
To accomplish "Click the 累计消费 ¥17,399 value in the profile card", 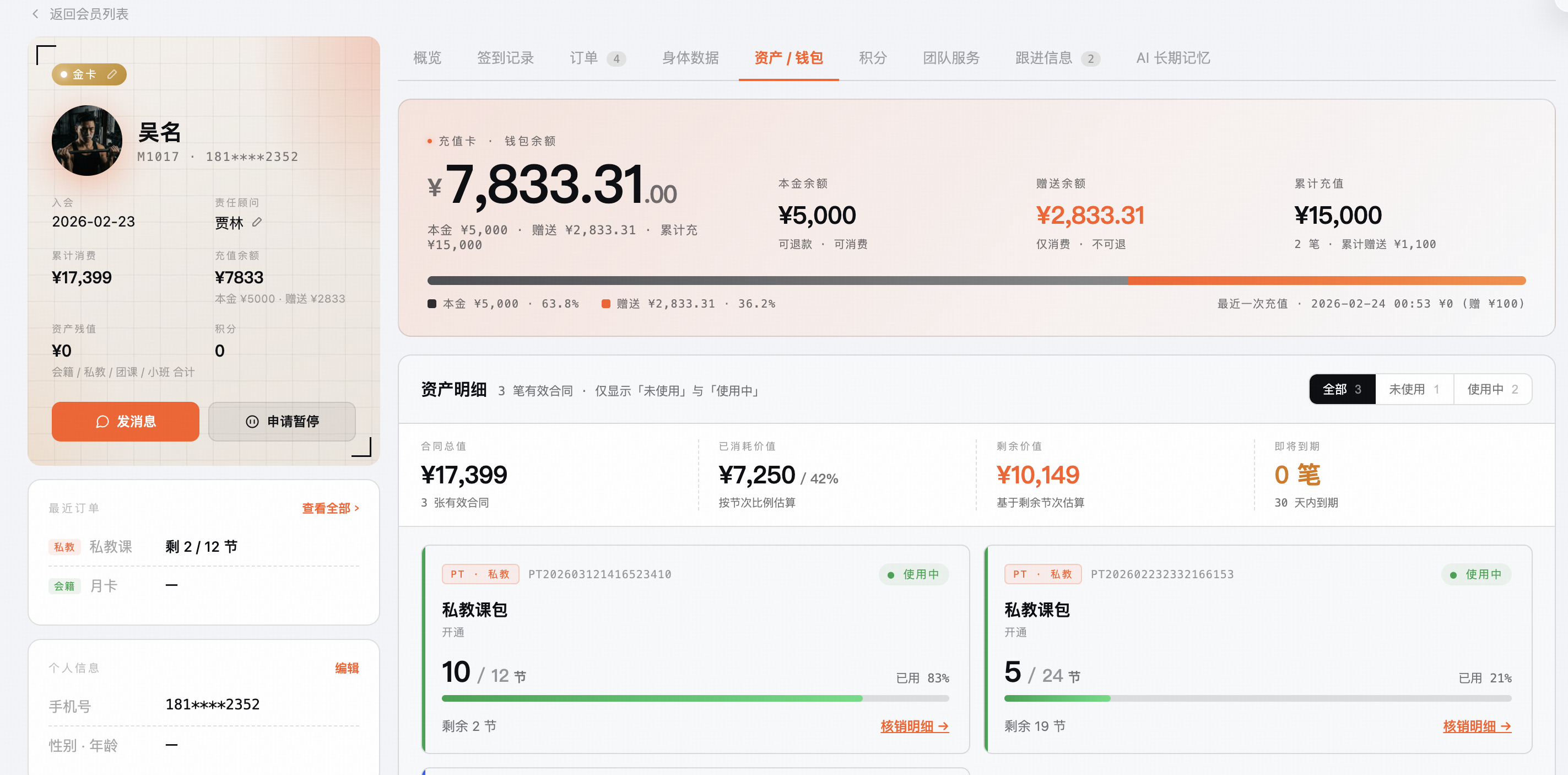I will (82, 278).
